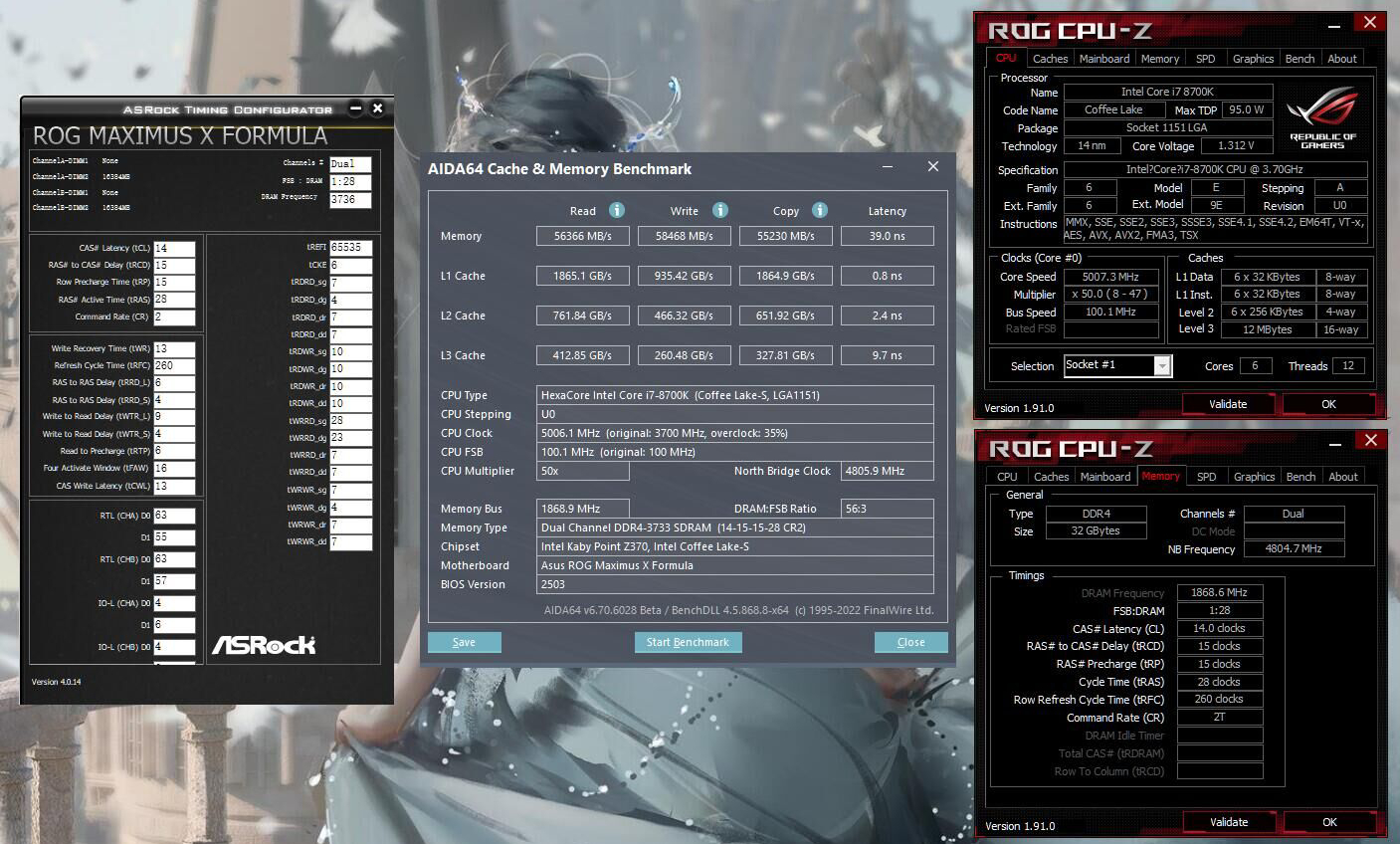Click Memory Read value 56366 MB/s

583,236
